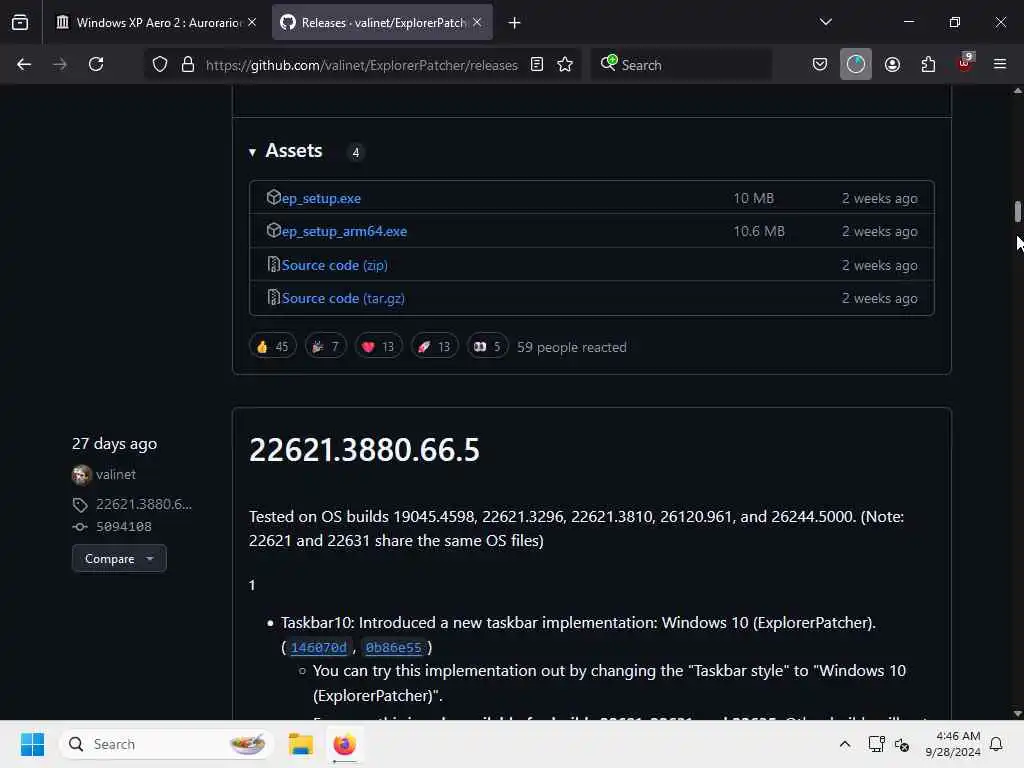The image size is (1024, 768).
Task: Open Windows Start menu
Action: (32, 744)
